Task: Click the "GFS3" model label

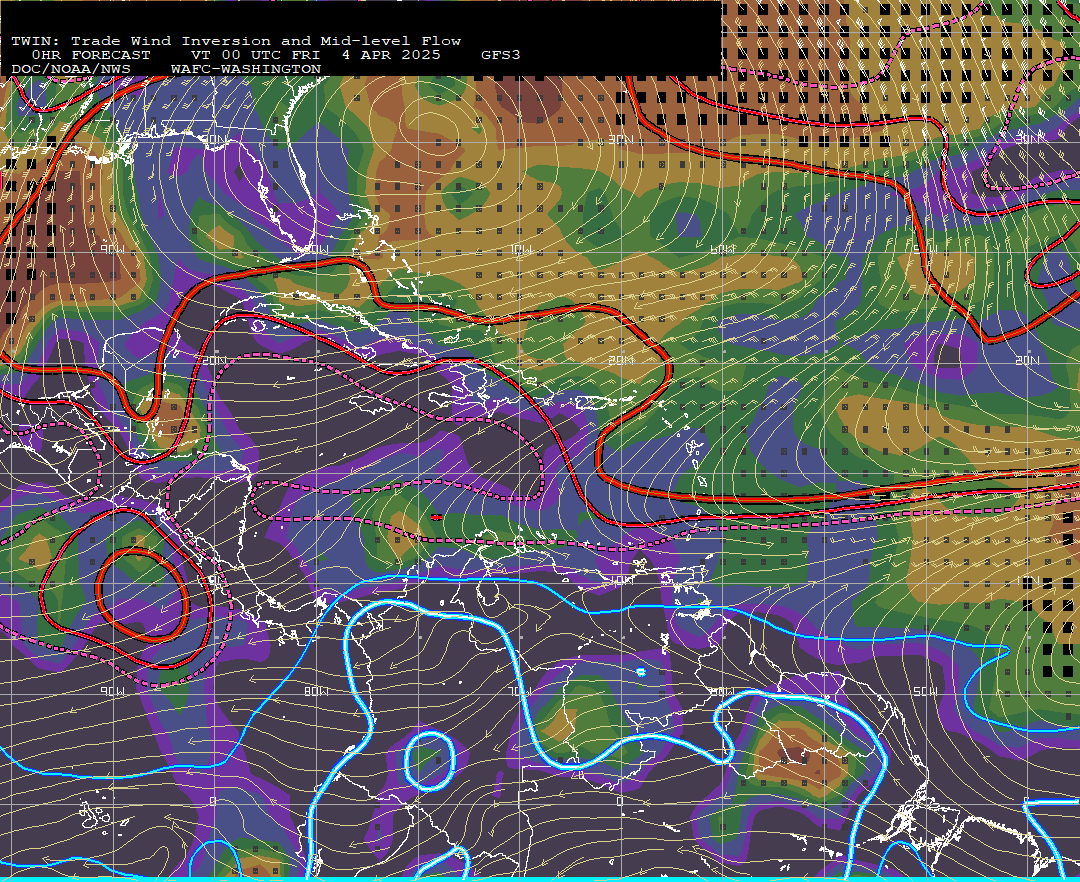Action: [501, 55]
